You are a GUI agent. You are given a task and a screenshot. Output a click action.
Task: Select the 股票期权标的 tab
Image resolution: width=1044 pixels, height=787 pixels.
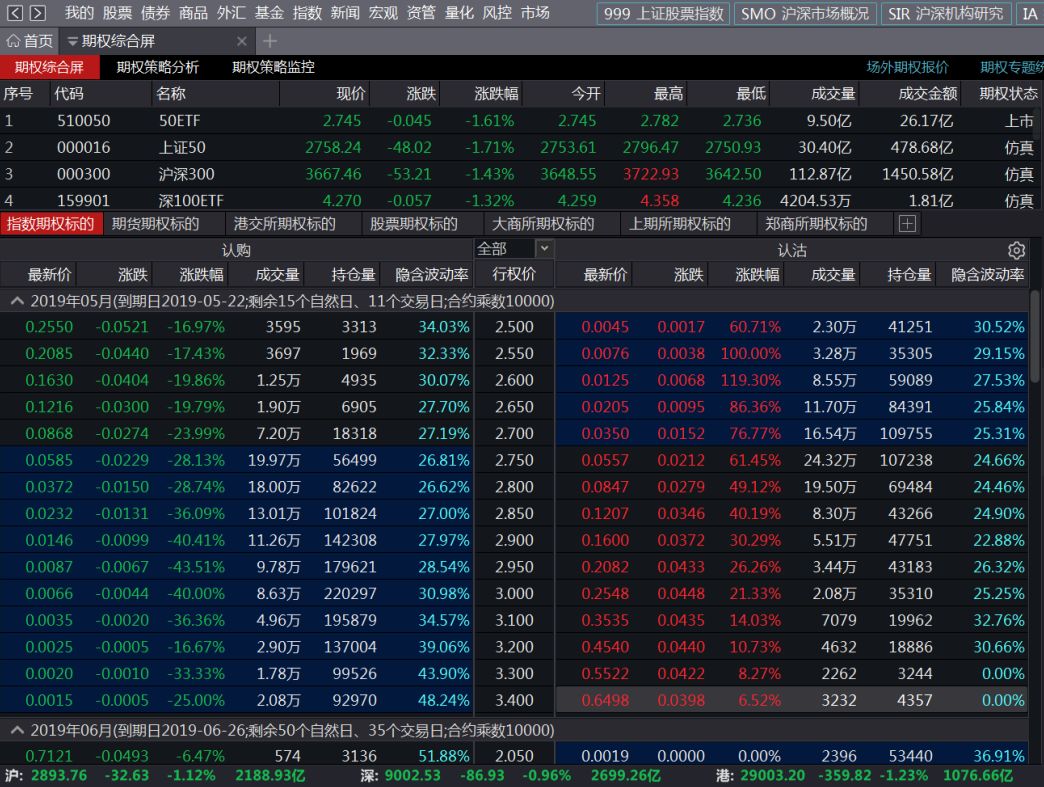click(x=413, y=224)
